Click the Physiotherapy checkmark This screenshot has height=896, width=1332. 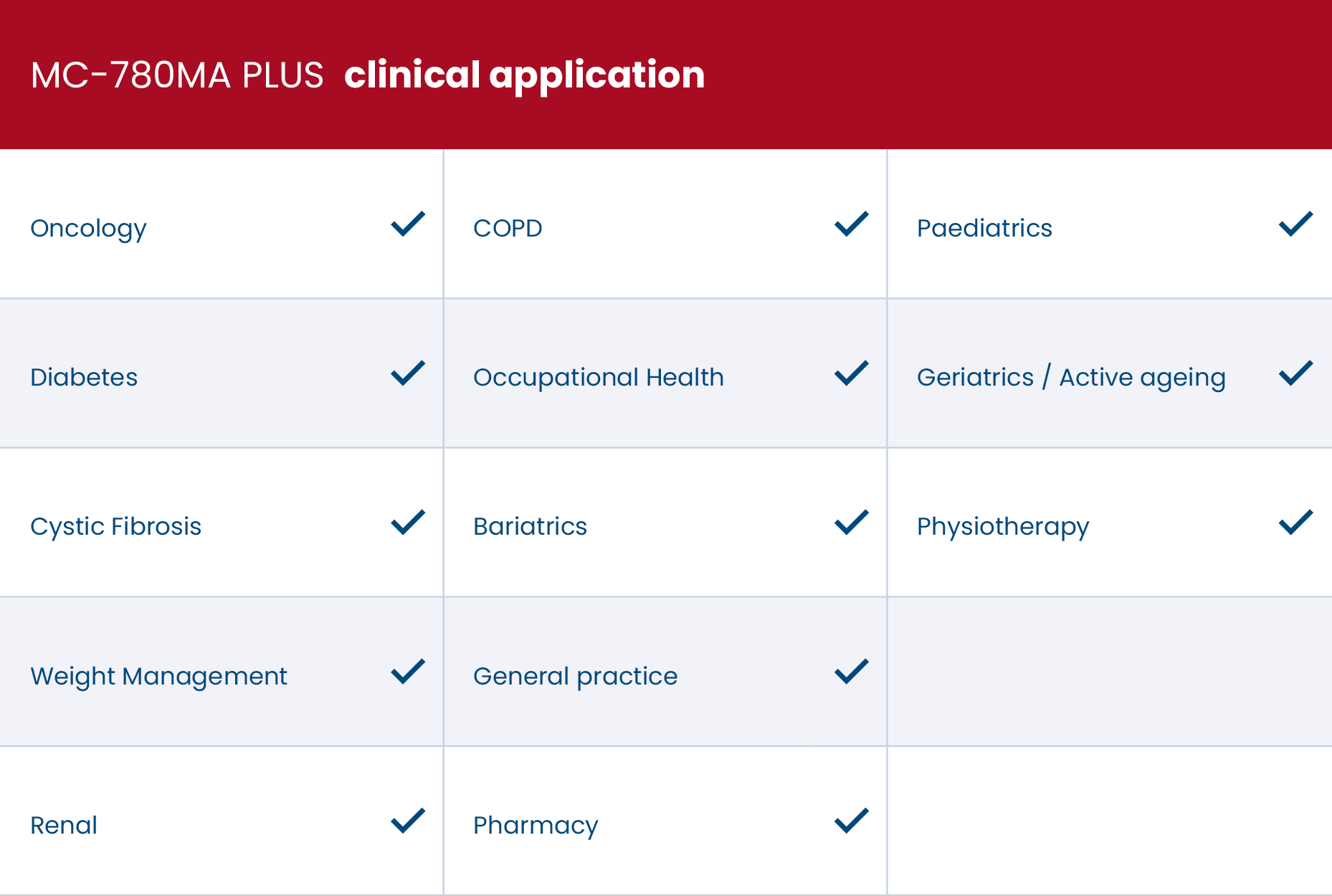pos(1296,523)
